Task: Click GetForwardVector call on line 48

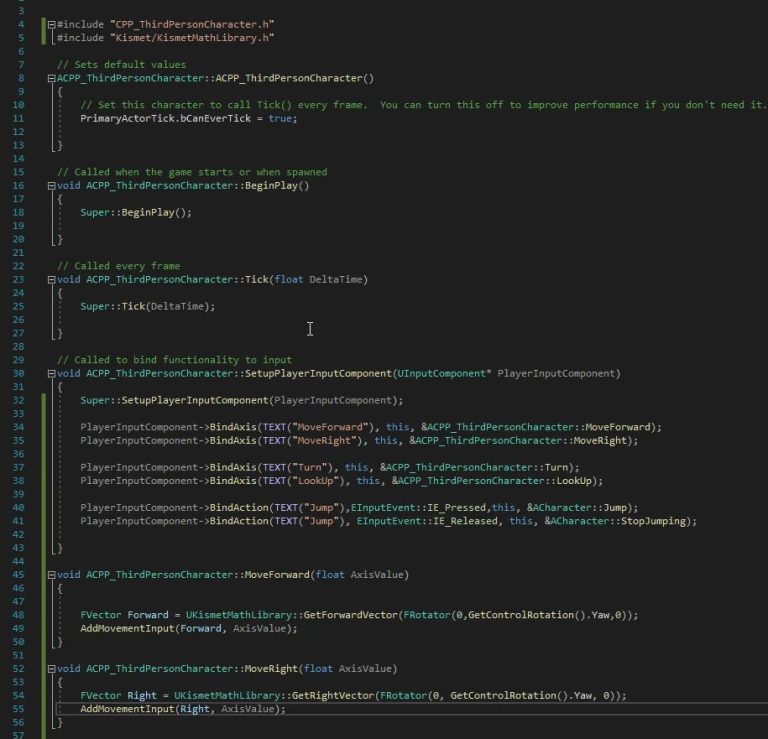Action: coord(350,615)
